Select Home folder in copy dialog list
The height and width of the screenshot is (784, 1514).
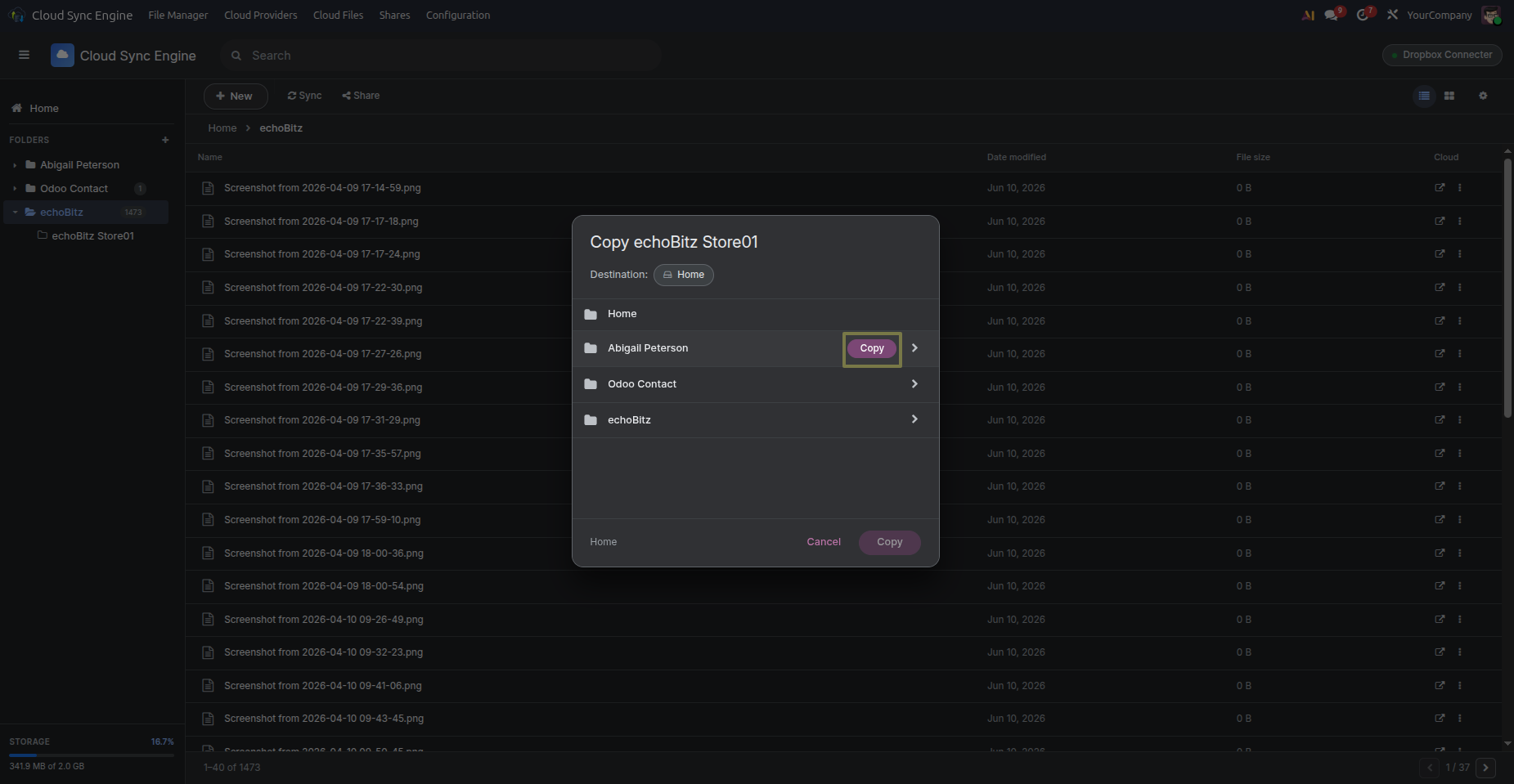click(x=755, y=314)
